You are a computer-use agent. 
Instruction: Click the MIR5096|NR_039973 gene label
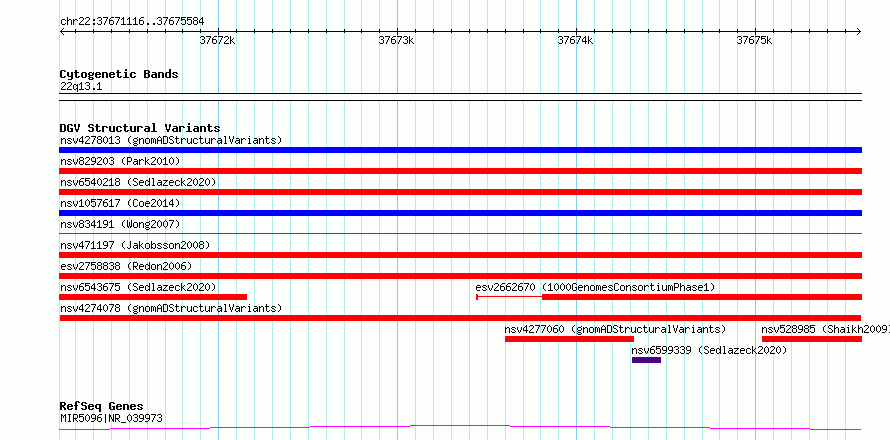[111, 419]
